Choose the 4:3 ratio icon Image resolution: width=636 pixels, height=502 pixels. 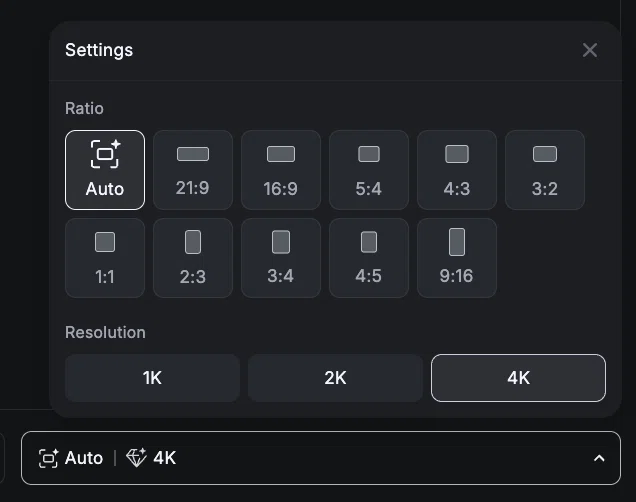coord(457,170)
